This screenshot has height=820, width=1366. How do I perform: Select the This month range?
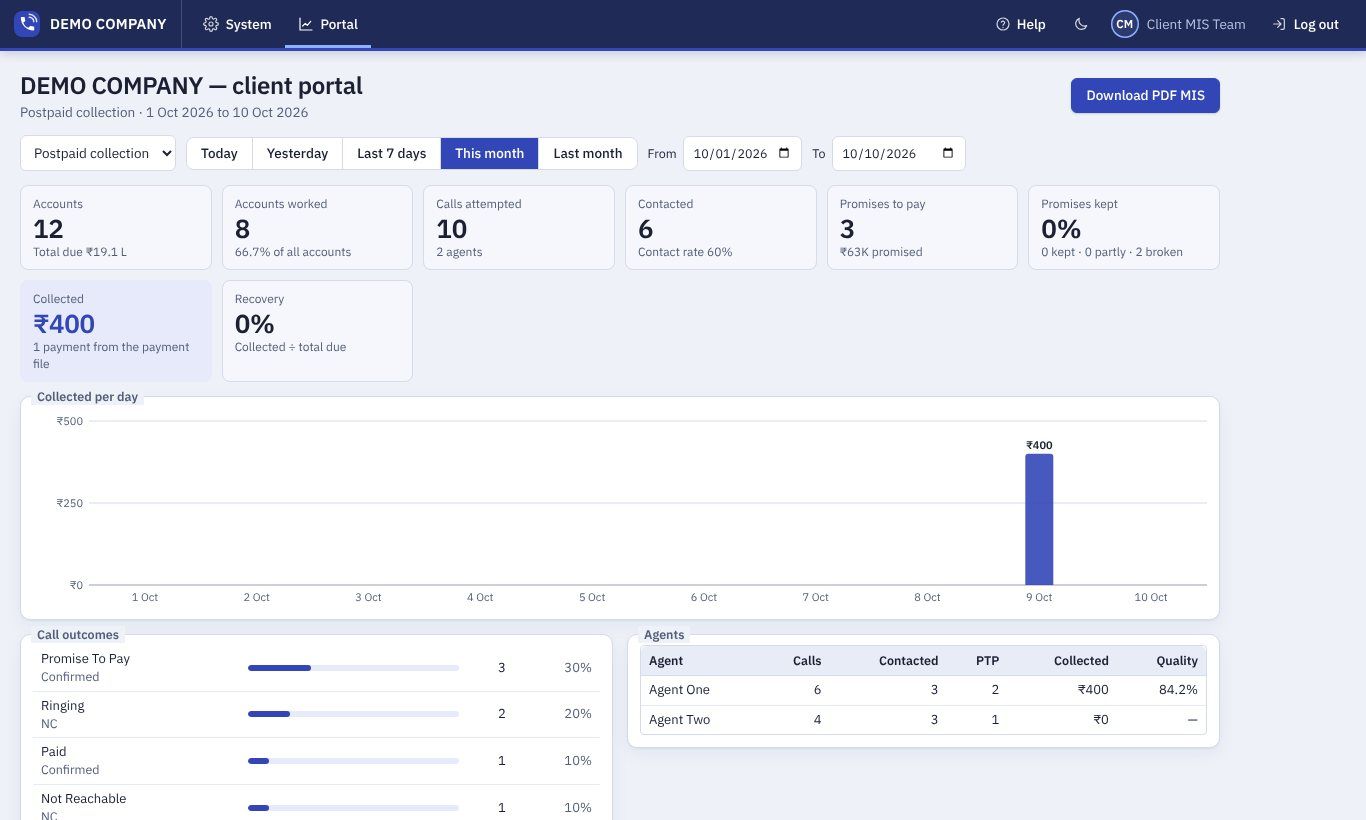(x=489, y=153)
